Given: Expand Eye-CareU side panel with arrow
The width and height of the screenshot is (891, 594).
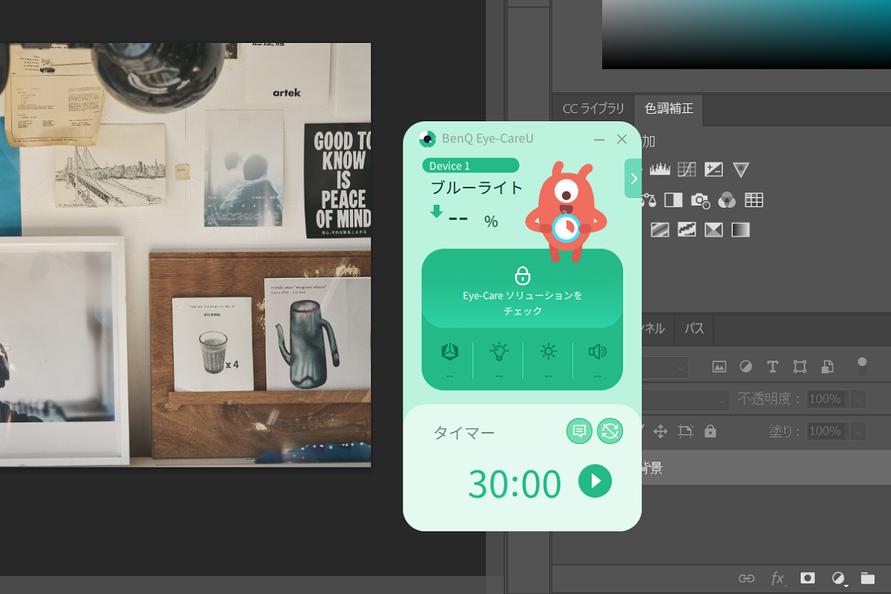Looking at the screenshot, I should point(634,178).
